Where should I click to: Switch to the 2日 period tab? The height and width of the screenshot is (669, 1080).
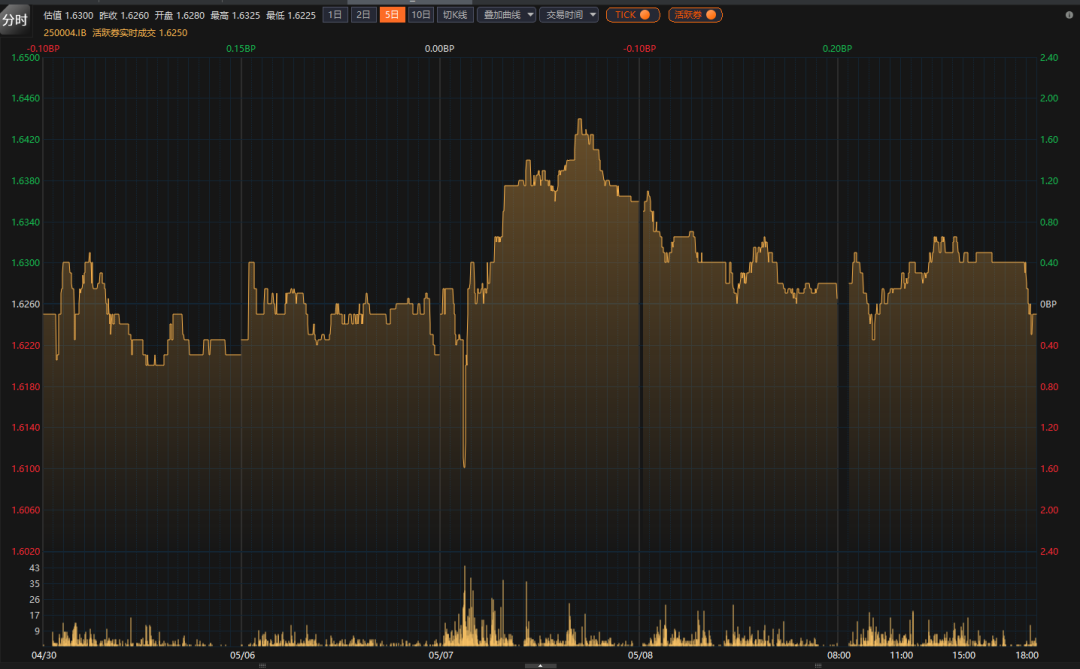pyautogui.click(x=364, y=15)
